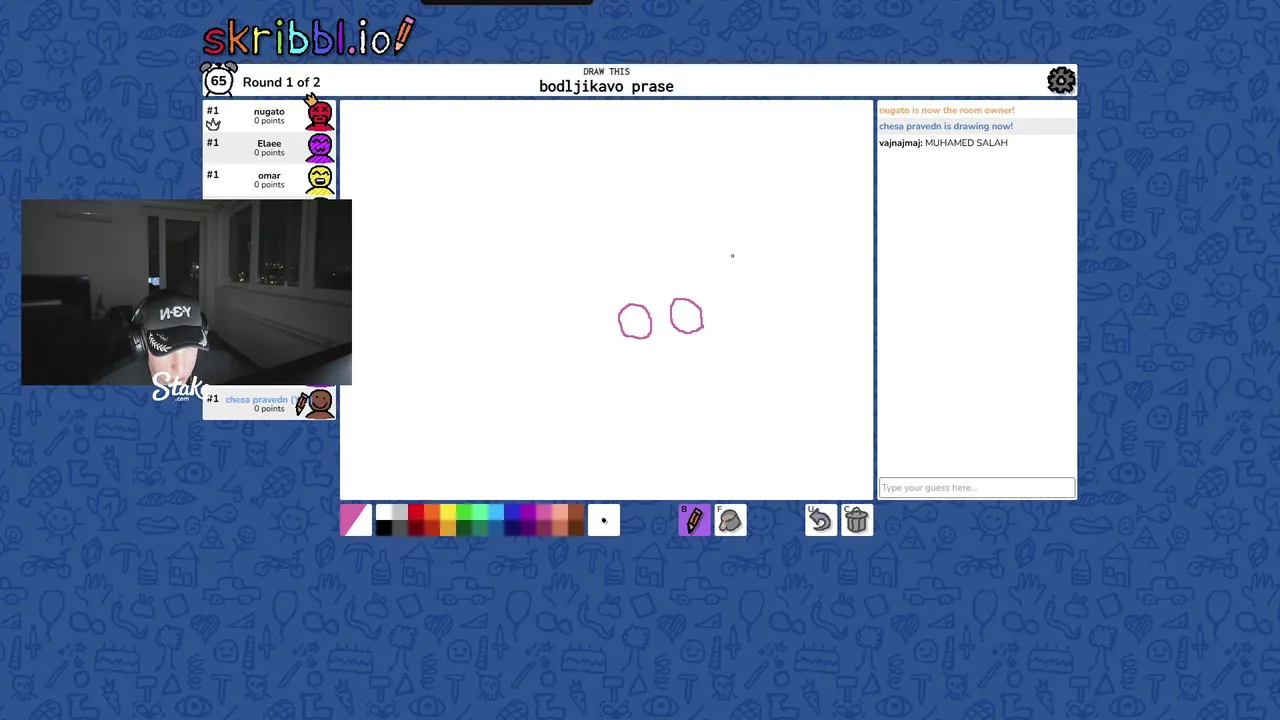Open the settings gear

pyautogui.click(x=1061, y=80)
